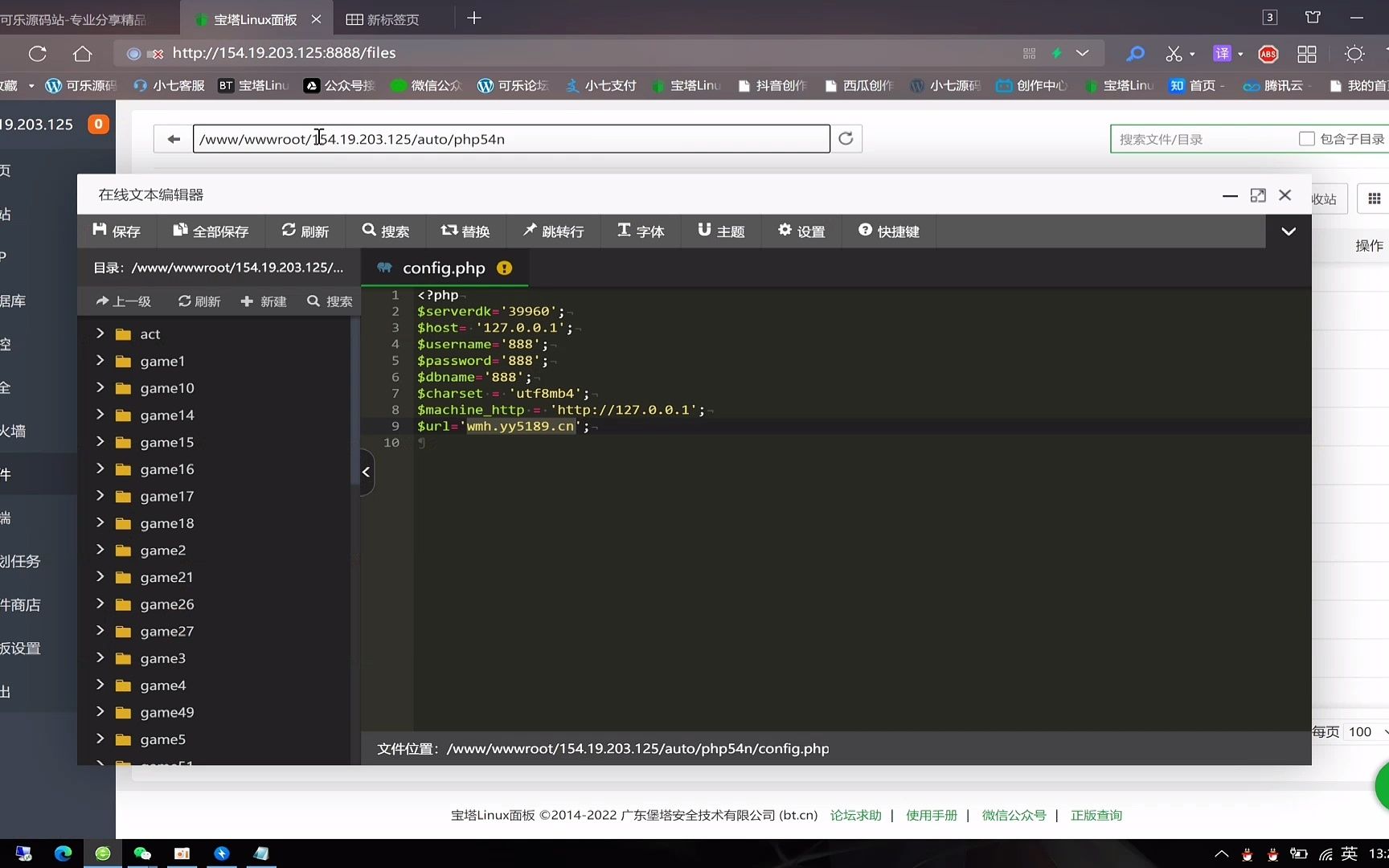Select the game27 folder in the tree
1389x868 pixels.
(167, 632)
